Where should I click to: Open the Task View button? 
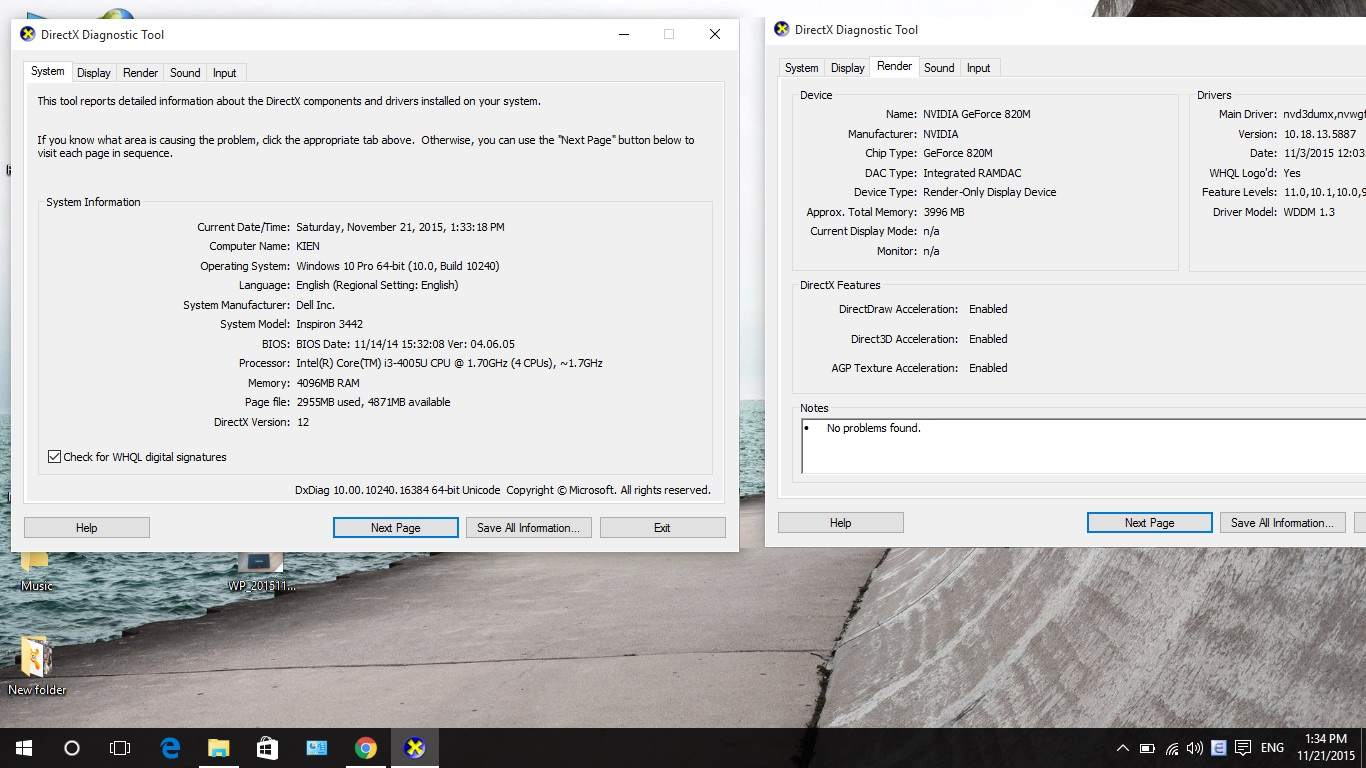(120, 747)
